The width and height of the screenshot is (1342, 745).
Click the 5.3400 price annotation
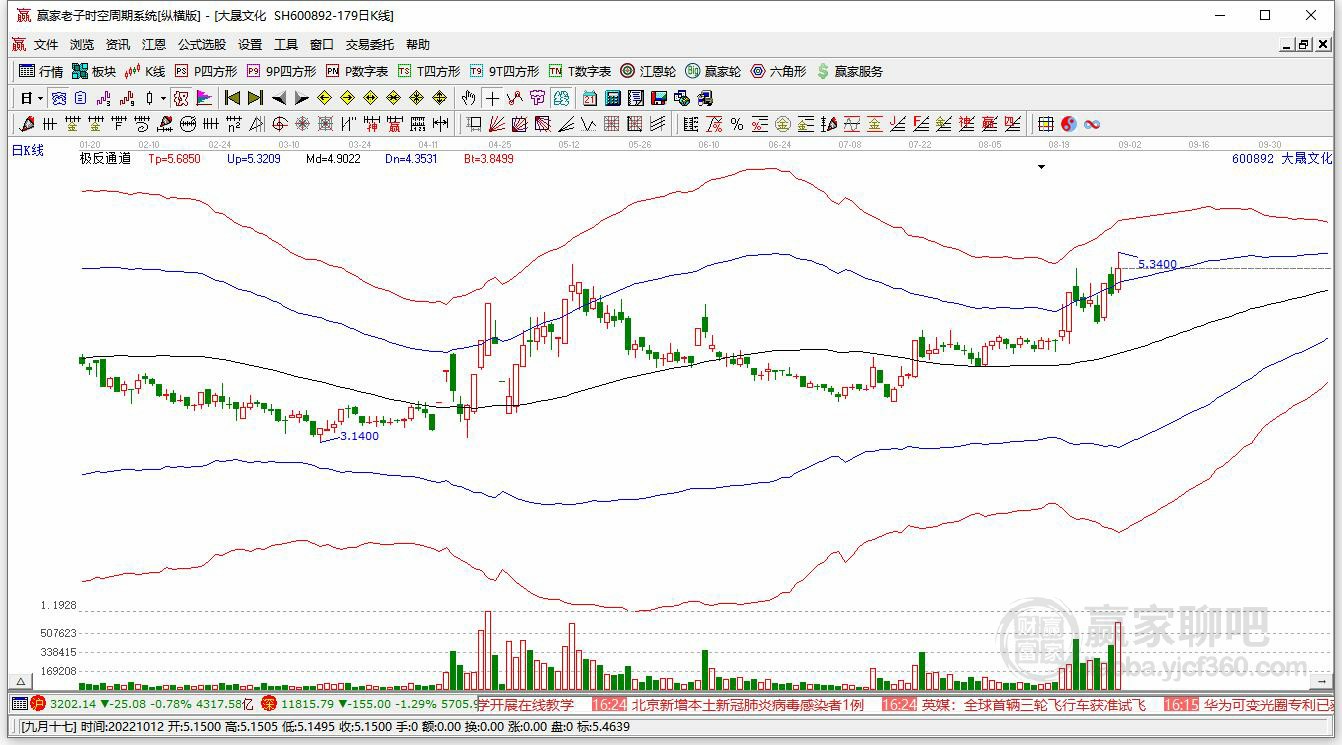tap(1157, 265)
